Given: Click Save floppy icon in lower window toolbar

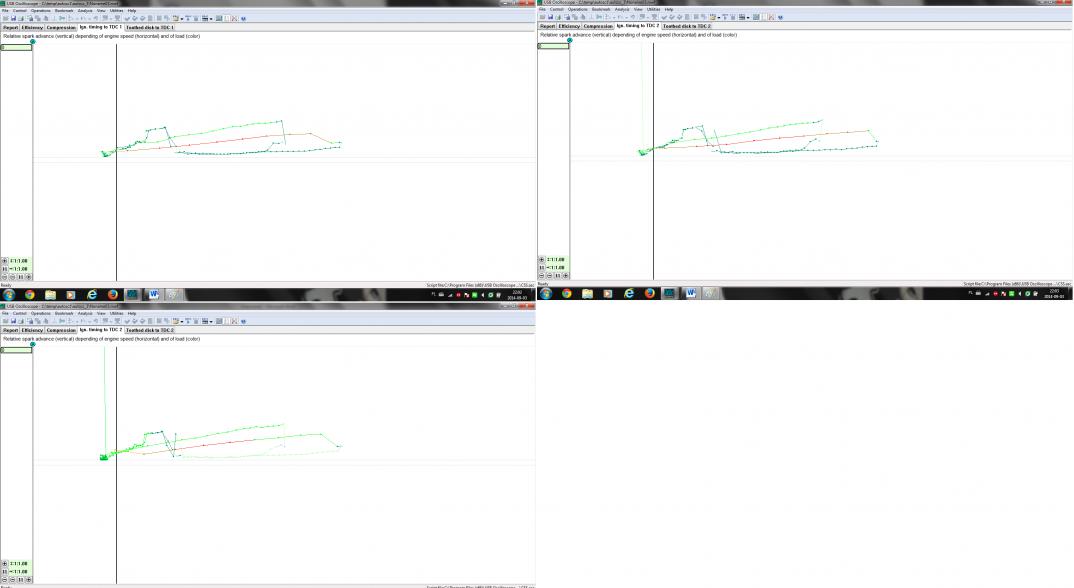Looking at the screenshot, I should (x=13, y=321).
